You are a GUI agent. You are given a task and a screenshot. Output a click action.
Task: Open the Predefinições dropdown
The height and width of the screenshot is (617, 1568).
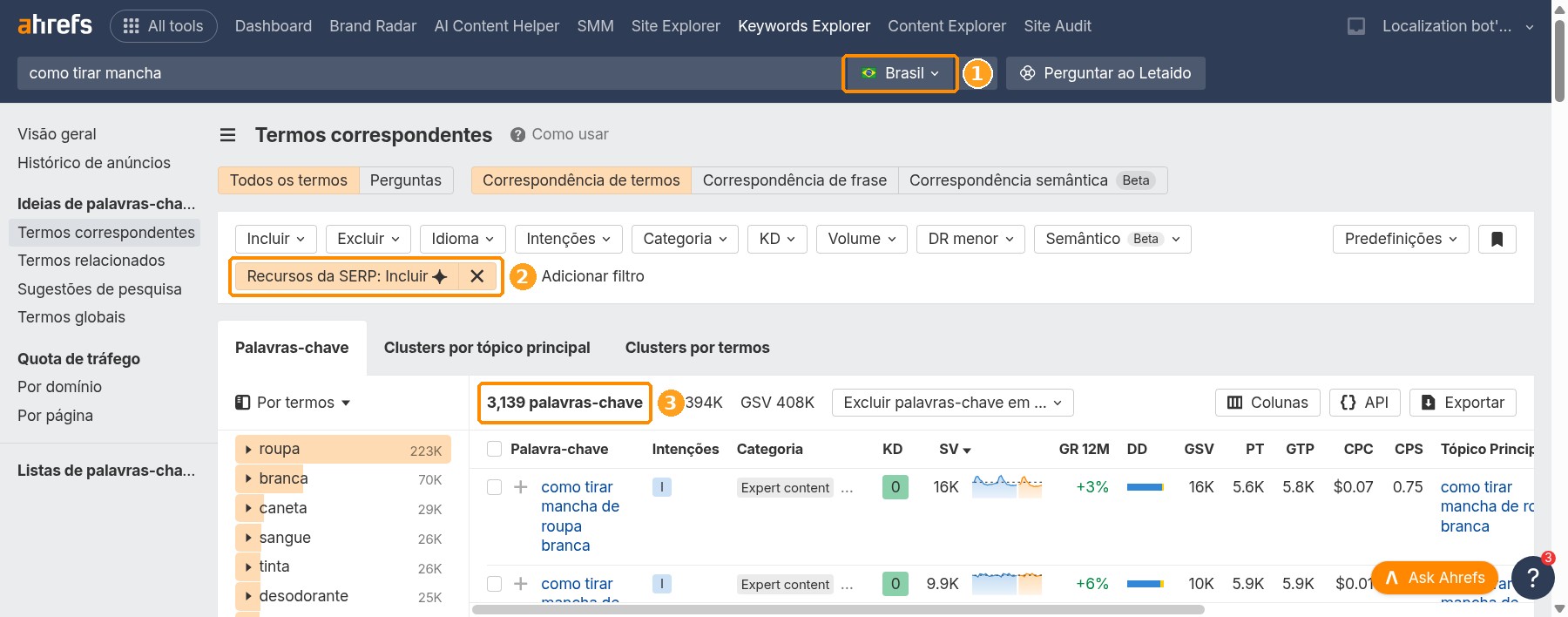1401,239
